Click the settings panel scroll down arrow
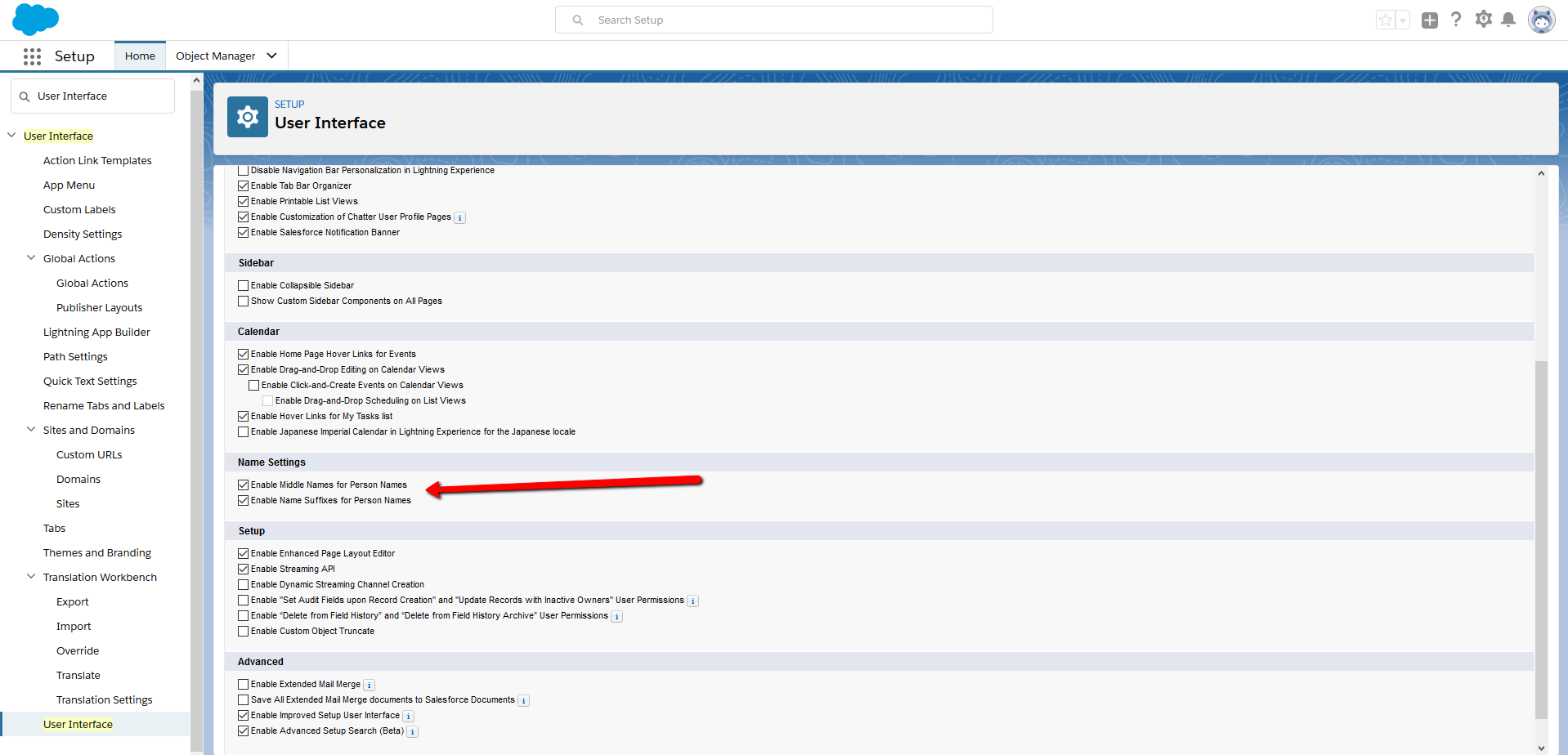The image size is (1568, 755). [1541, 748]
